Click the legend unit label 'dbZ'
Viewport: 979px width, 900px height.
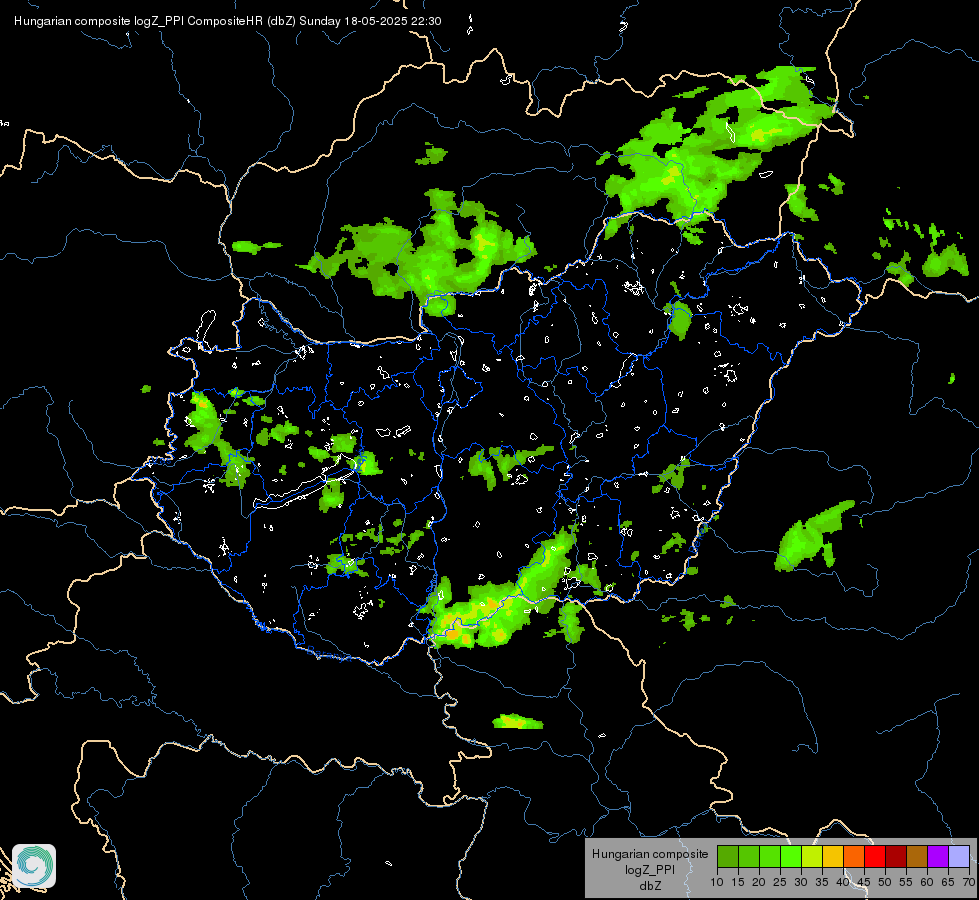pyautogui.click(x=650, y=886)
